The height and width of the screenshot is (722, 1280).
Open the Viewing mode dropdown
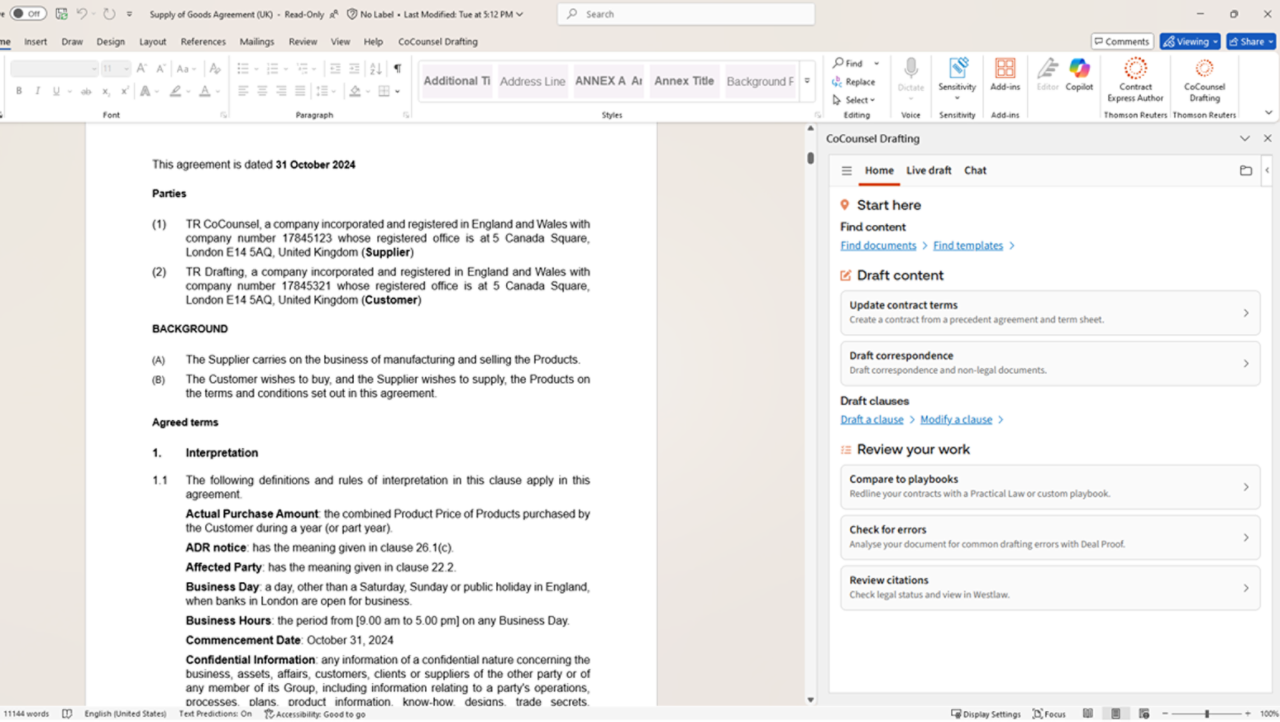1190,42
